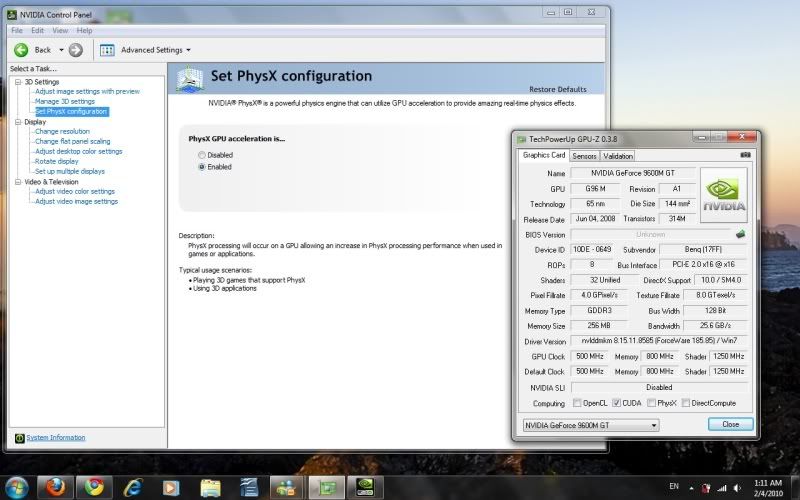The width and height of the screenshot is (800, 500).
Task: Select Set PhysX configuration in tree
Action: pyautogui.click(x=71, y=111)
